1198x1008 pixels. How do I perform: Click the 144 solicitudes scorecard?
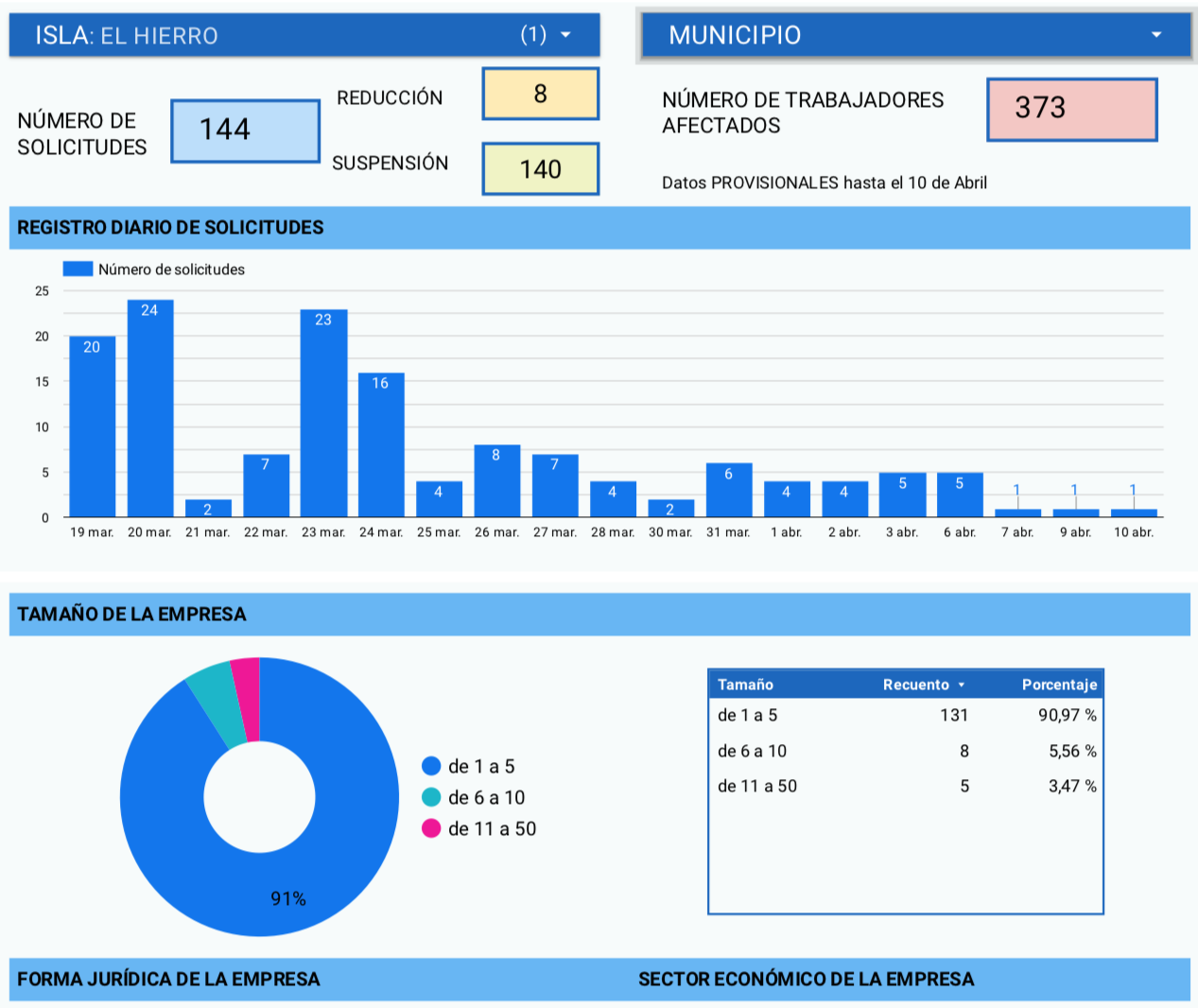coord(246,130)
